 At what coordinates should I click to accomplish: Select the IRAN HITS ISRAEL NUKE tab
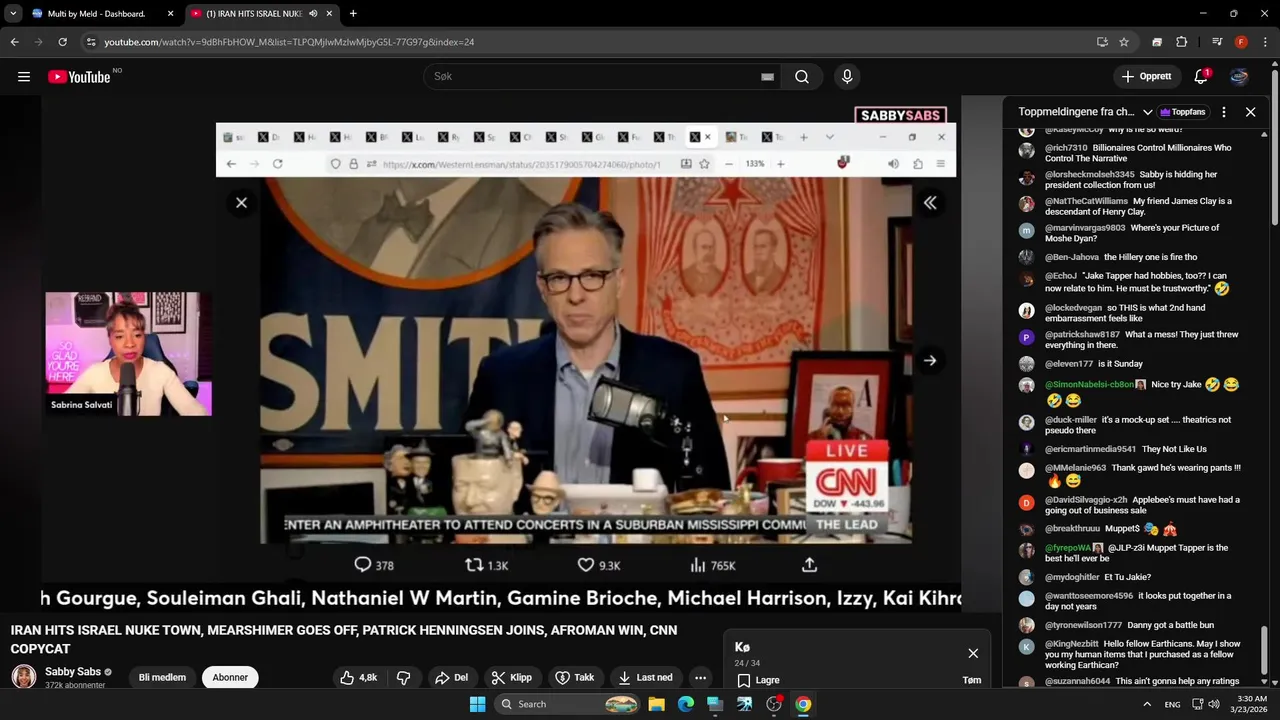254,14
